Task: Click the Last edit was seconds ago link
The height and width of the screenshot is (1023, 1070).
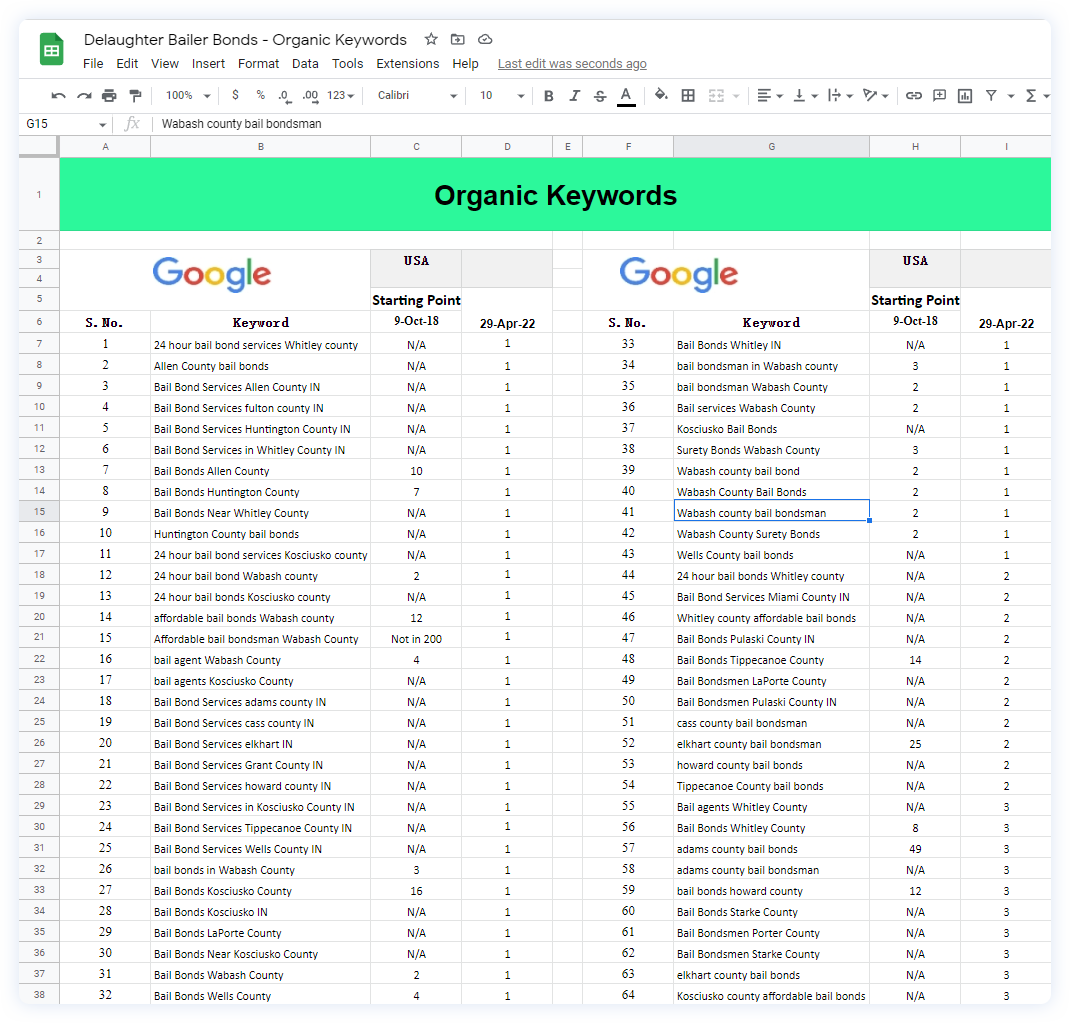Action: pos(572,63)
